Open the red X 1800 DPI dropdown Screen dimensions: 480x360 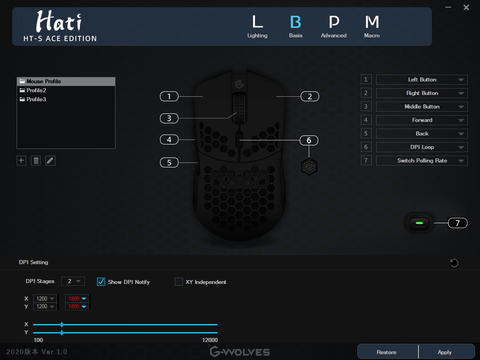[x=77, y=299]
